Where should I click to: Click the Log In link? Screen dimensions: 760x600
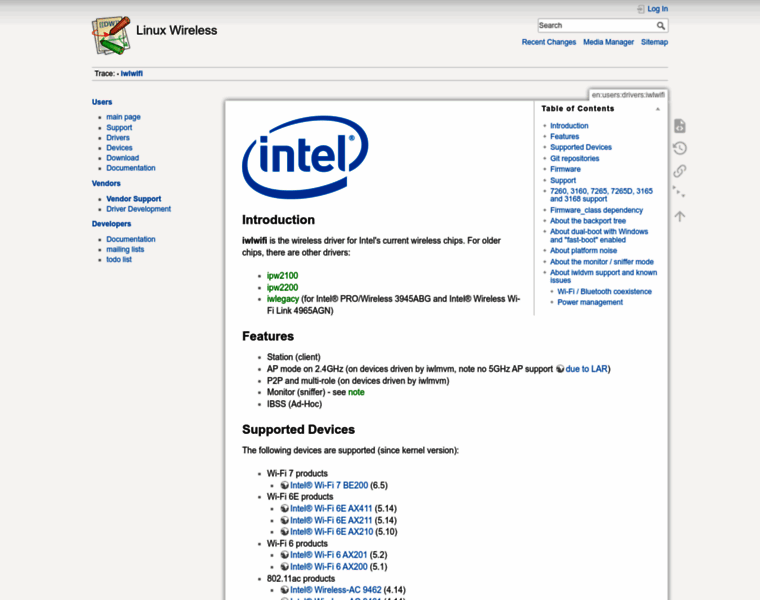click(657, 9)
